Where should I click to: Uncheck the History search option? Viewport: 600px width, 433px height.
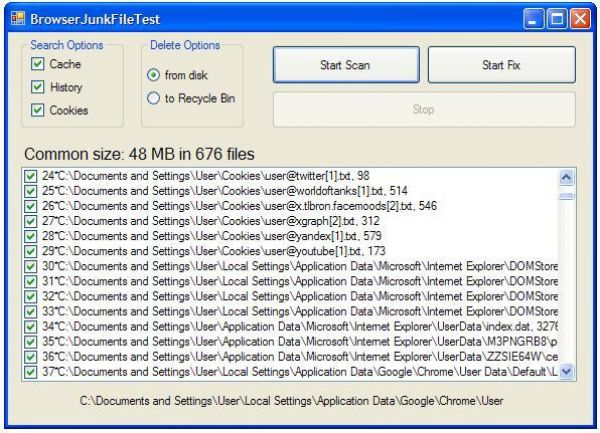click(x=38, y=88)
